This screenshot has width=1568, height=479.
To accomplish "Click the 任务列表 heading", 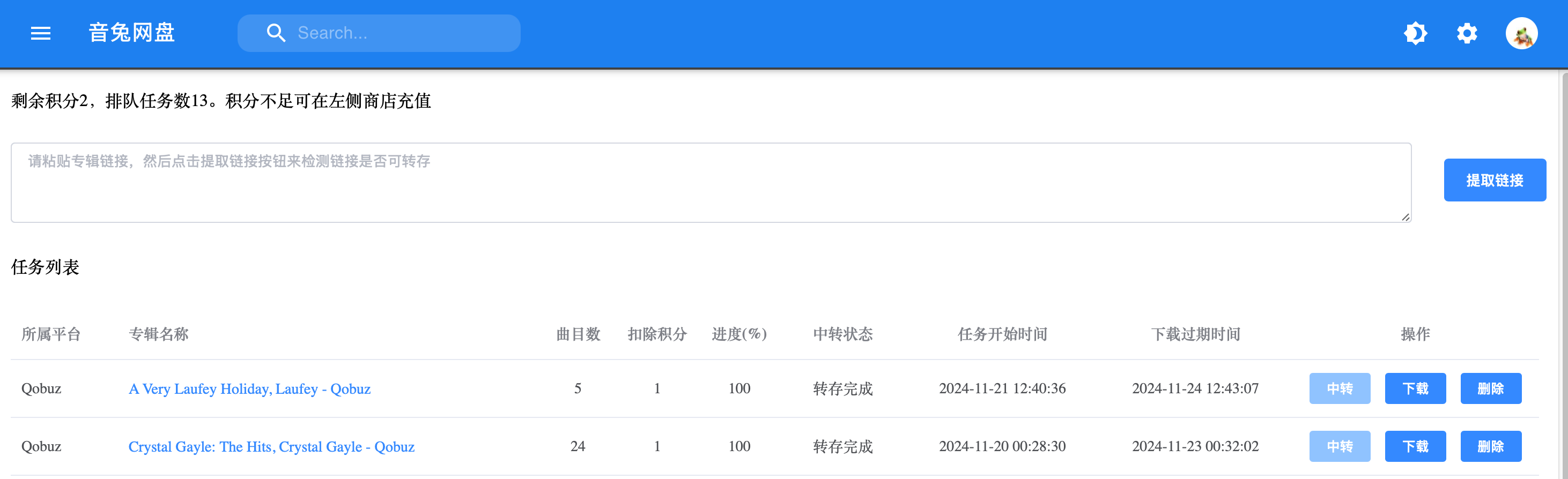I will click(x=45, y=267).
